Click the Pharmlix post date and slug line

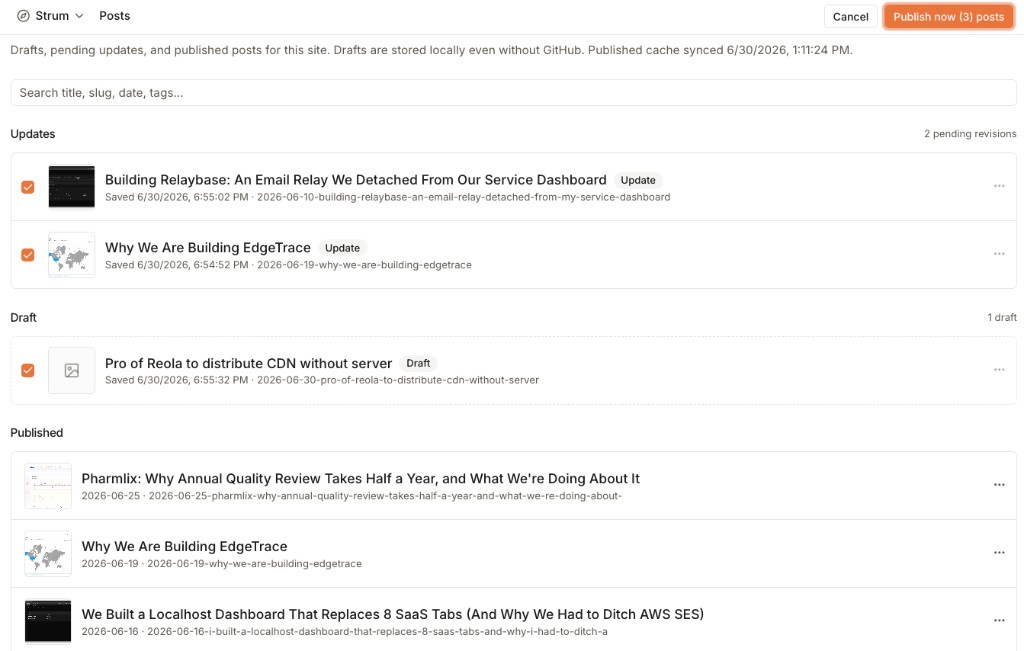(351, 496)
